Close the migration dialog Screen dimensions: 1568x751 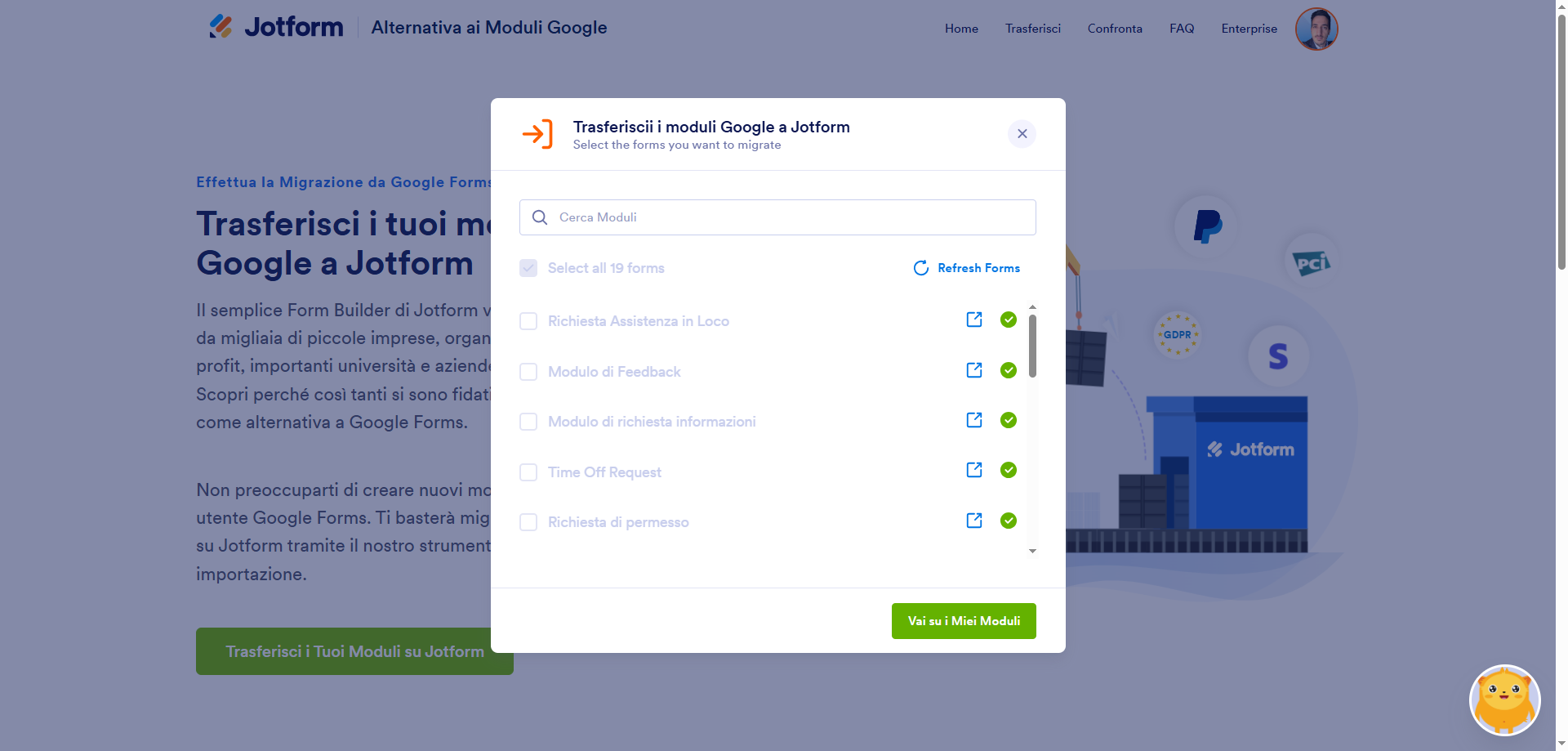click(x=1022, y=134)
